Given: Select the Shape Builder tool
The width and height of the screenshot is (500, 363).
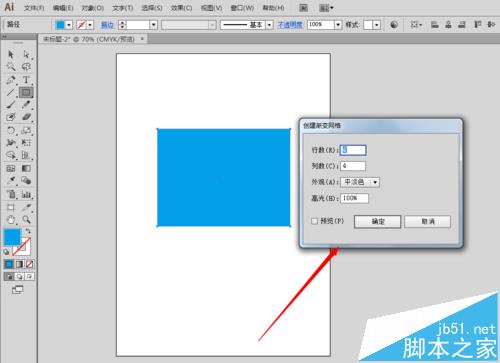Looking at the screenshot, I should [11, 155].
